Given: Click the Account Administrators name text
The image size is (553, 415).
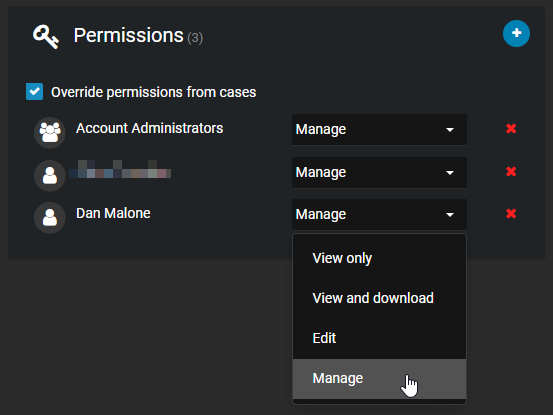Looking at the screenshot, I should pyautogui.click(x=150, y=128).
